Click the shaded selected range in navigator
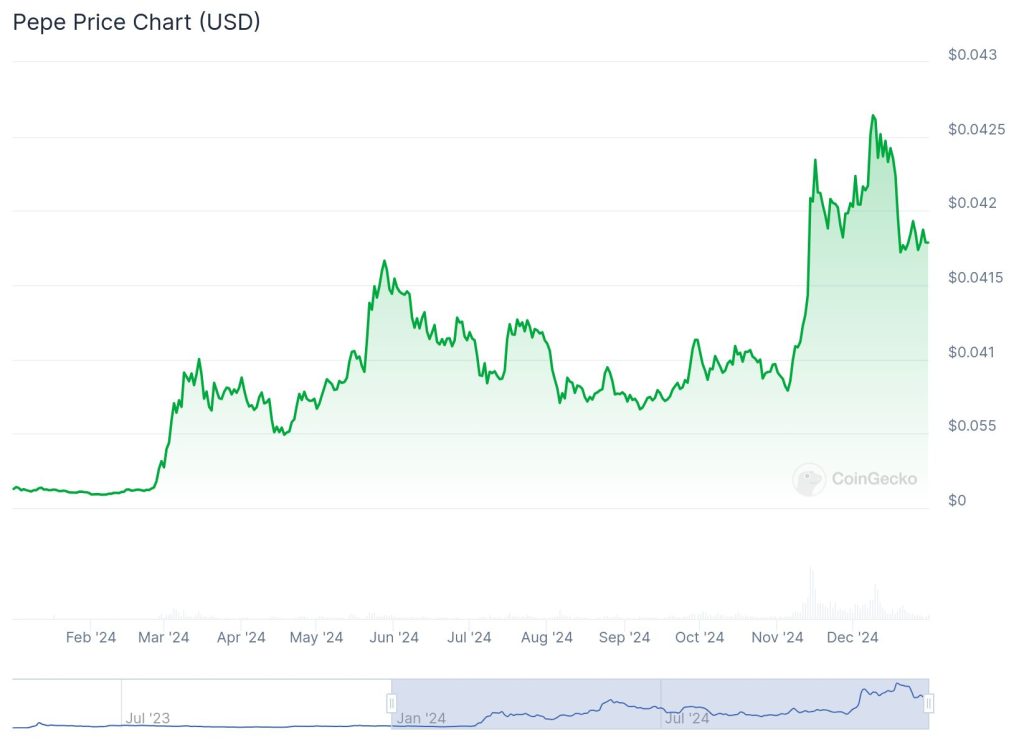This screenshot has width=1024, height=747. (660, 703)
